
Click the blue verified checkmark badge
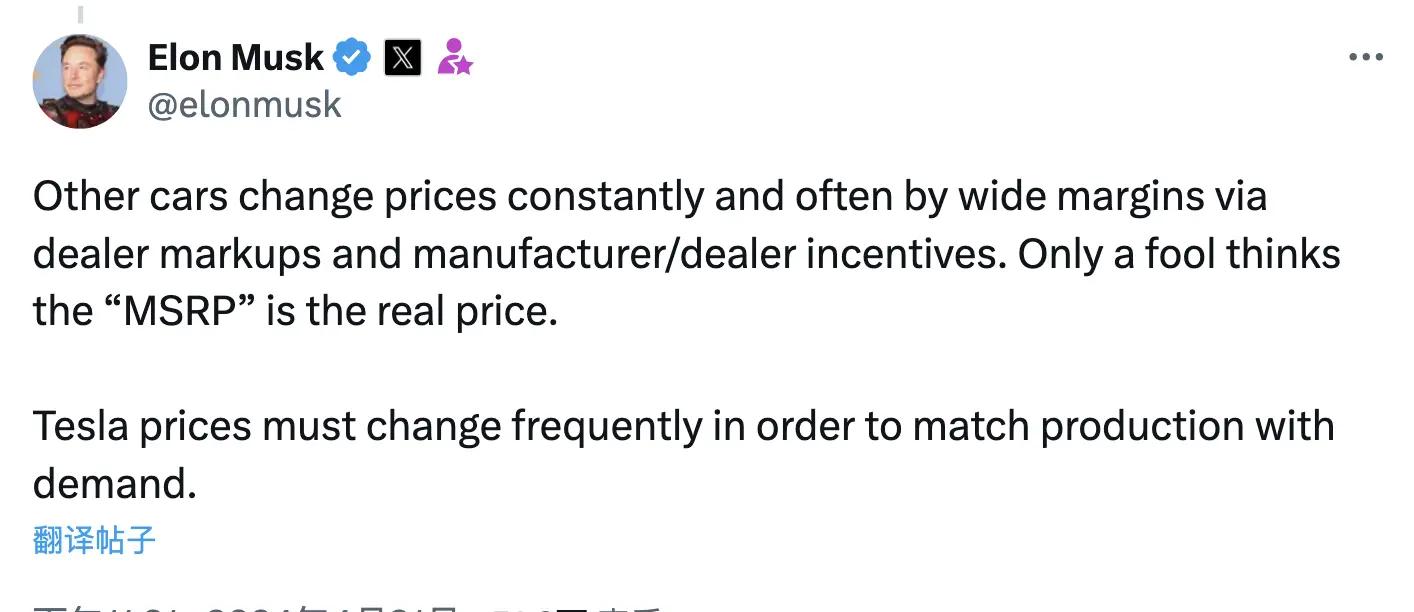pos(352,58)
